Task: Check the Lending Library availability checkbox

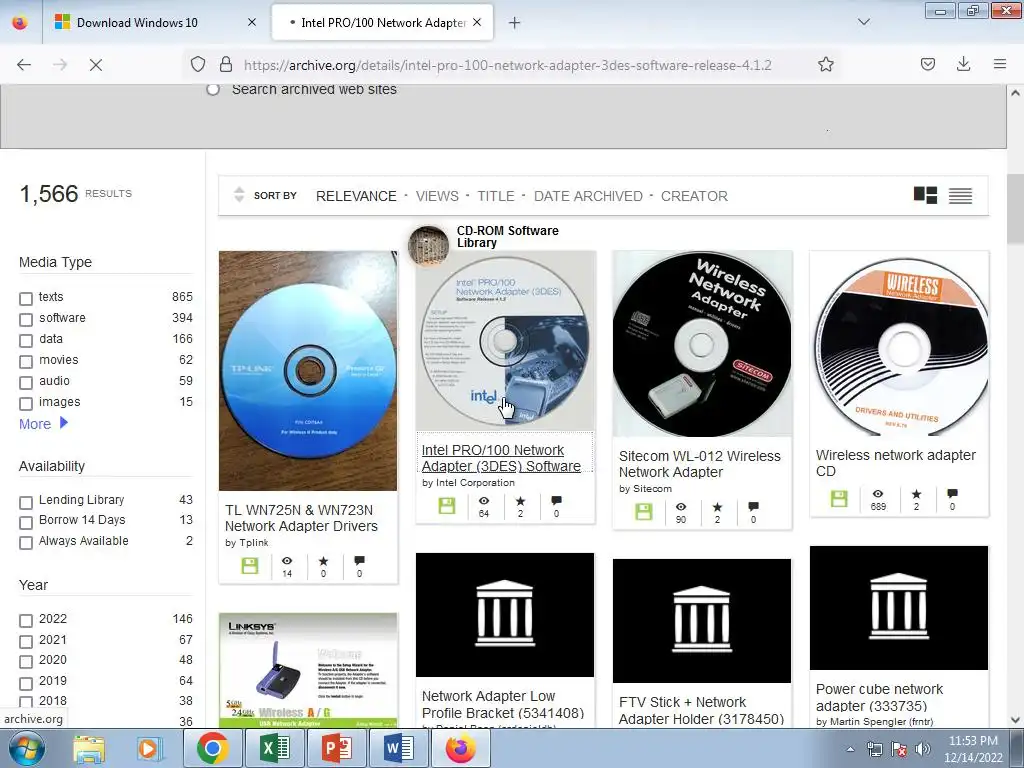Action: [x=26, y=502]
